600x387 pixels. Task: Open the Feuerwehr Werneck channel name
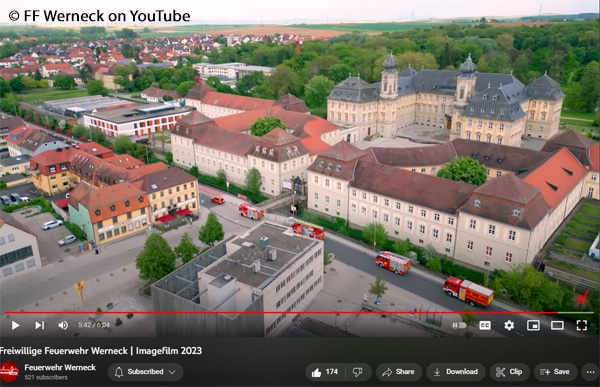tap(60, 367)
